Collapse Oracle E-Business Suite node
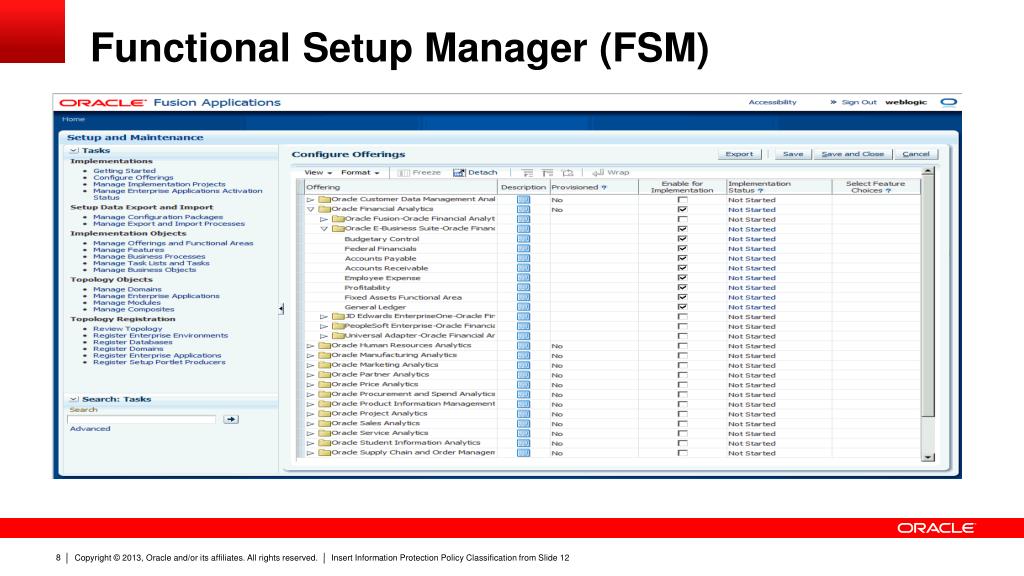The image size is (1024, 576). click(x=324, y=229)
